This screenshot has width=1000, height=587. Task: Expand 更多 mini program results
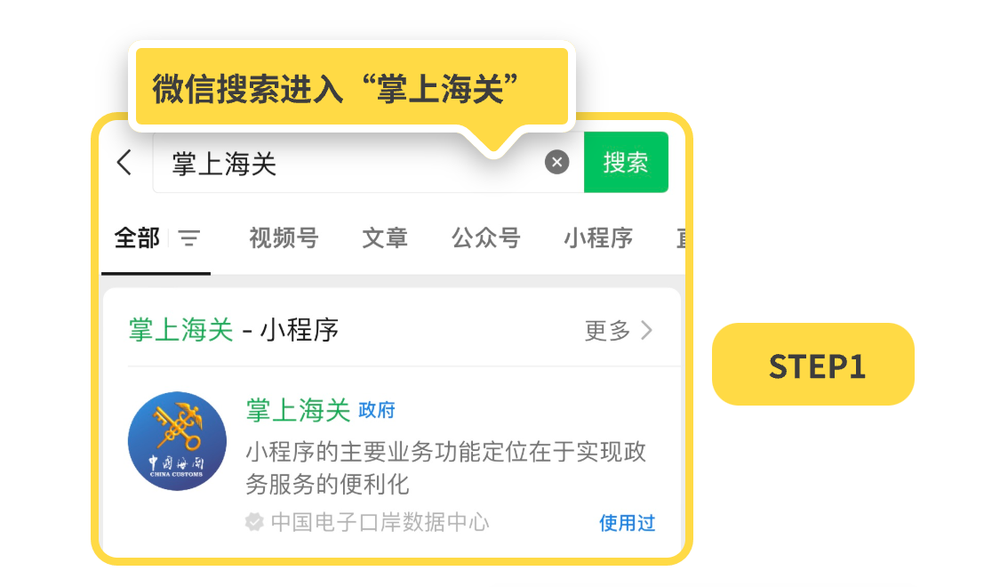pos(608,330)
